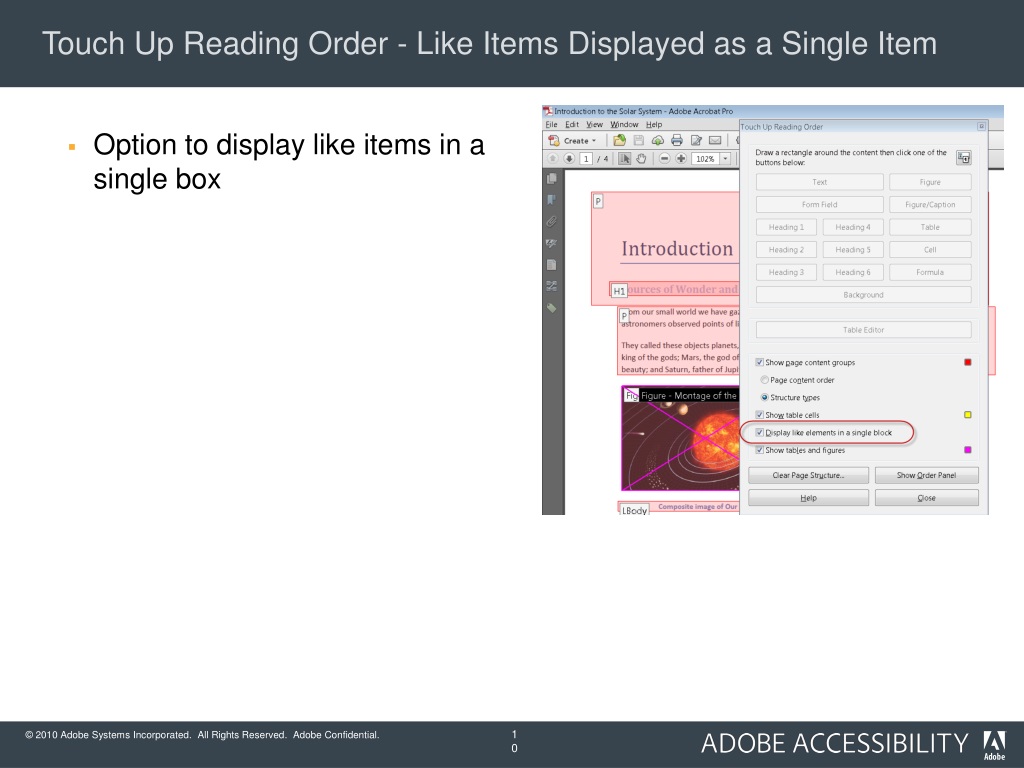The width and height of the screenshot is (1024, 768).
Task: Click the Help button in dialog
Action: (x=808, y=498)
